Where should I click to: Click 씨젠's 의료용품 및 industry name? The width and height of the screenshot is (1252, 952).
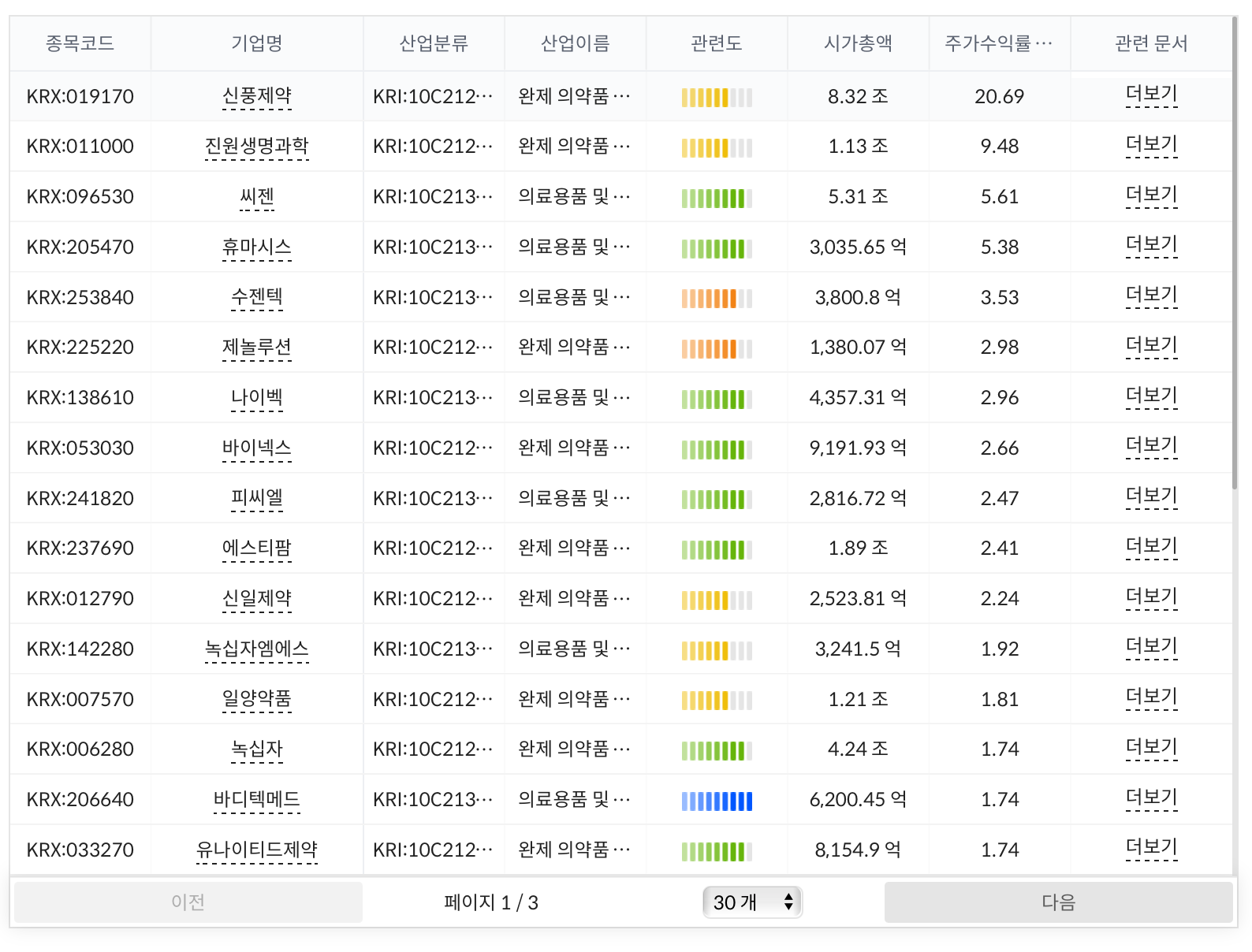[576, 197]
